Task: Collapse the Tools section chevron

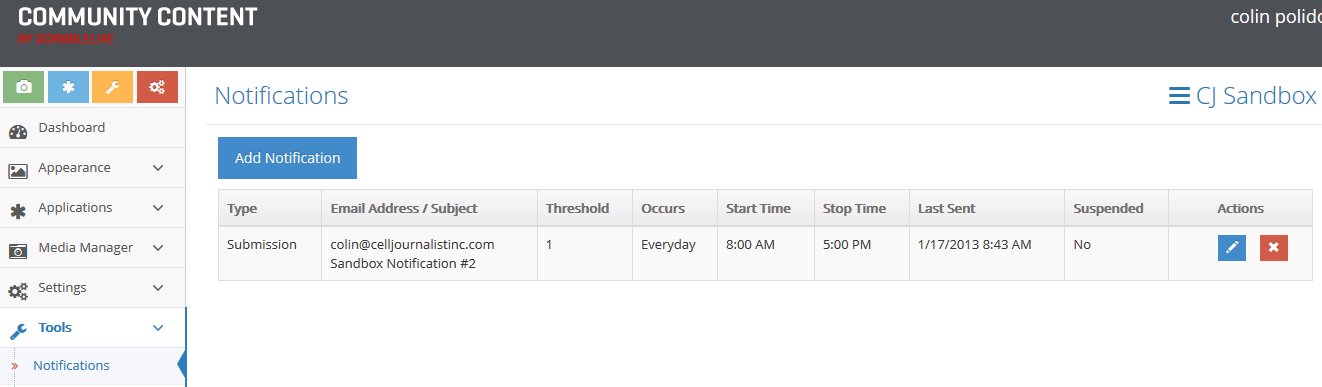Action: 158,328
